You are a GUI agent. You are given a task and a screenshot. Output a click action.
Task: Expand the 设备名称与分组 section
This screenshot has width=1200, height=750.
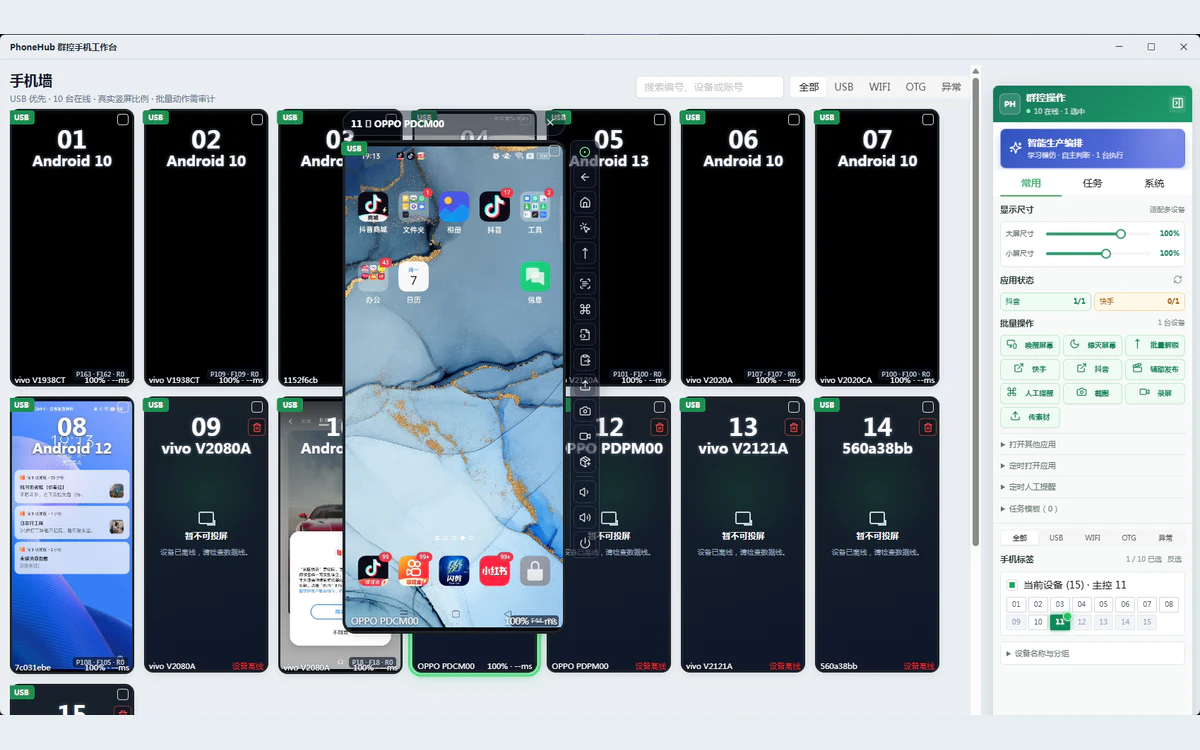point(1092,653)
